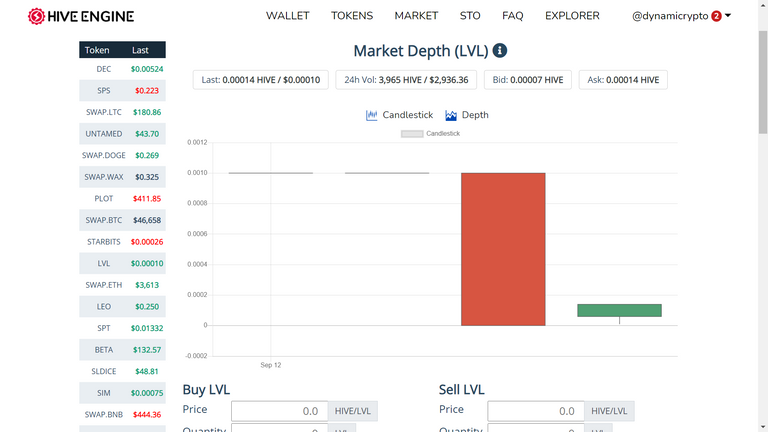Select the LVL token row
This screenshot has width=768, height=432.
[x=122, y=263]
